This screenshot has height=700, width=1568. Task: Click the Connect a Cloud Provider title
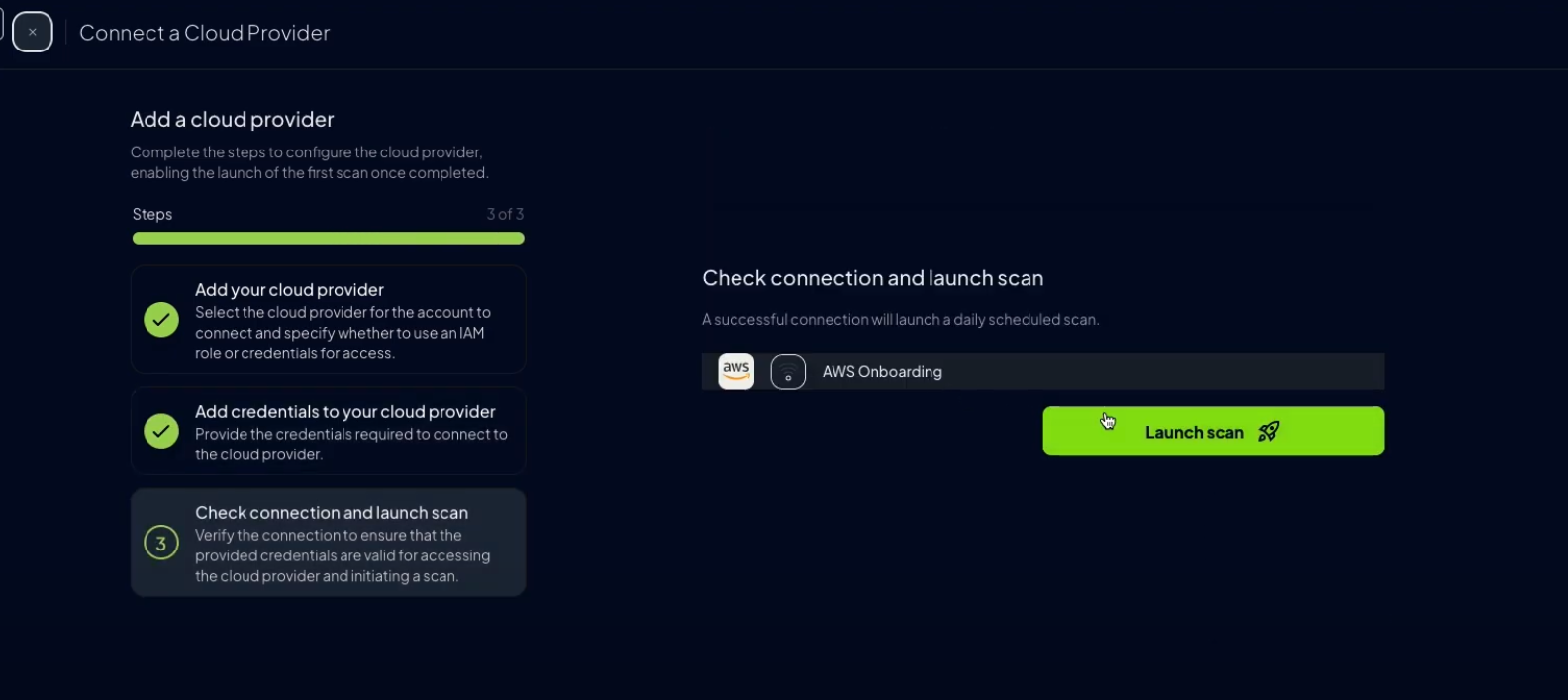[204, 33]
